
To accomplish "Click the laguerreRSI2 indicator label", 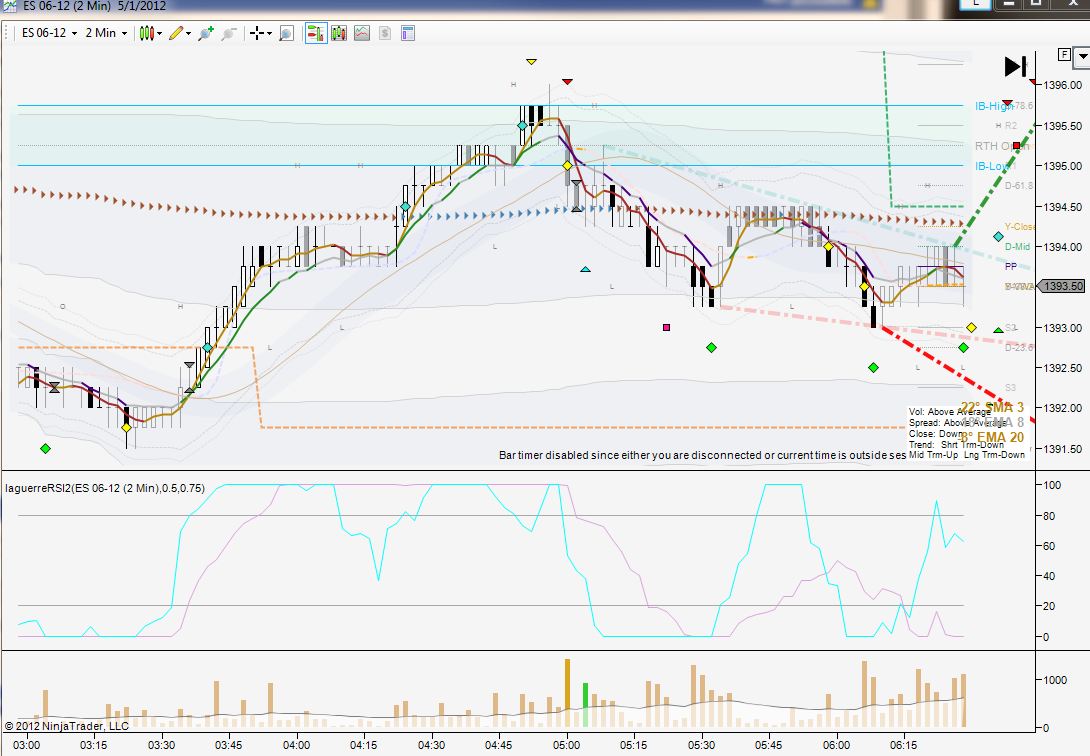I will click(105, 488).
